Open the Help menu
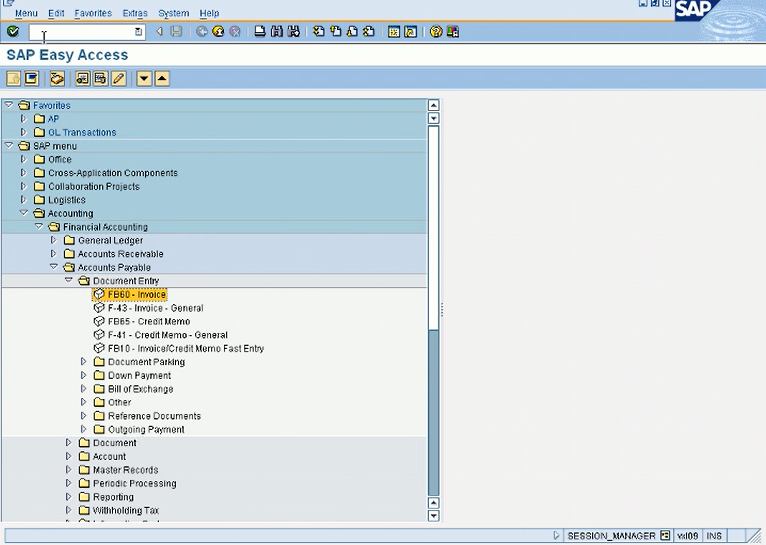 click(x=209, y=13)
